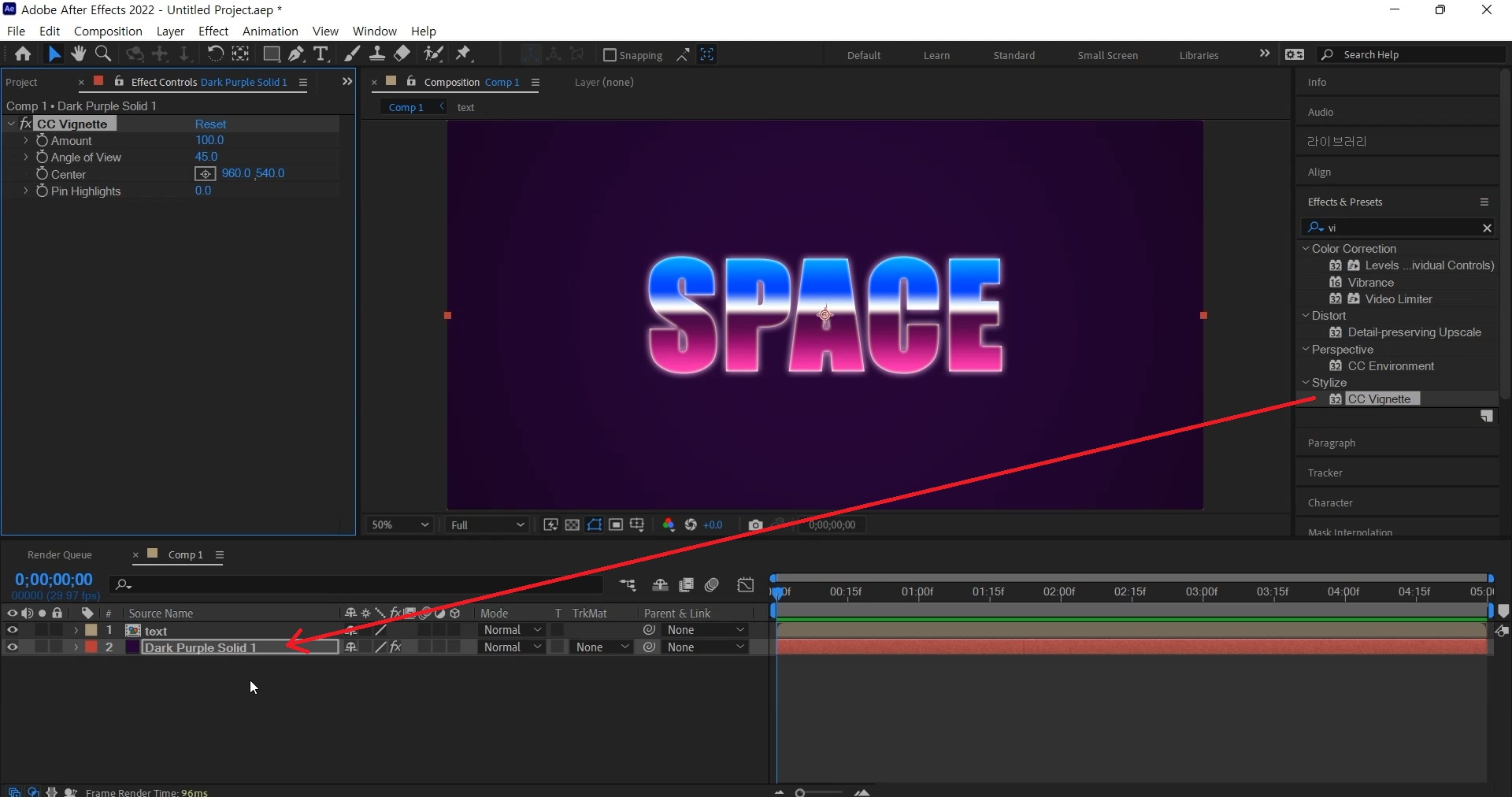Switch to the Small Screen workspace
Viewport: 1512px width, 797px height.
pyautogui.click(x=1107, y=55)
